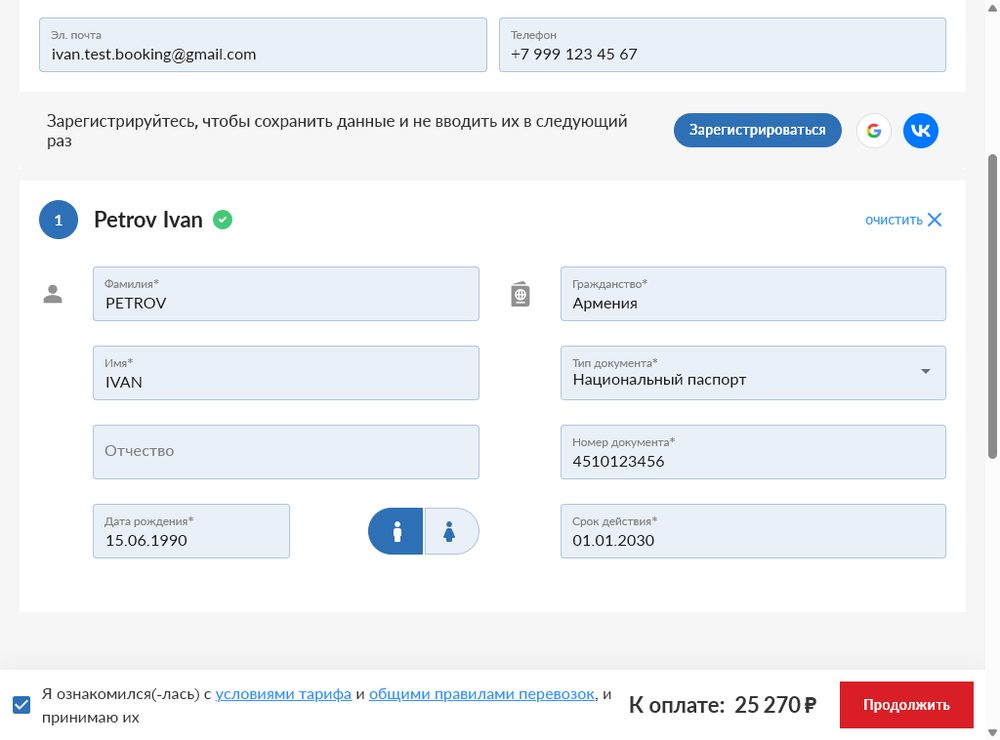This screenshot has width=1000, height=740.
Task: Click the Срок действия field
Action: pos(753,531)
